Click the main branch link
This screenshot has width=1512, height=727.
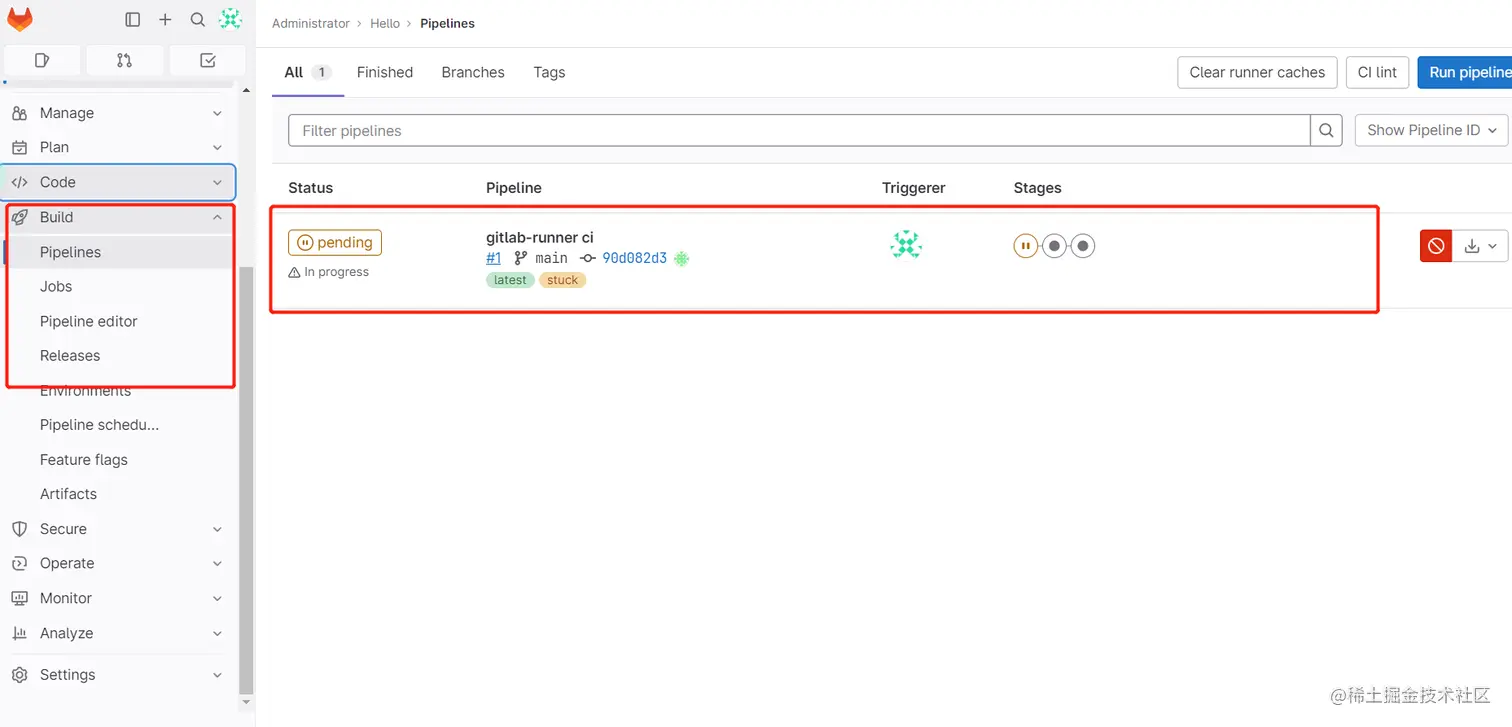(551, 258)
